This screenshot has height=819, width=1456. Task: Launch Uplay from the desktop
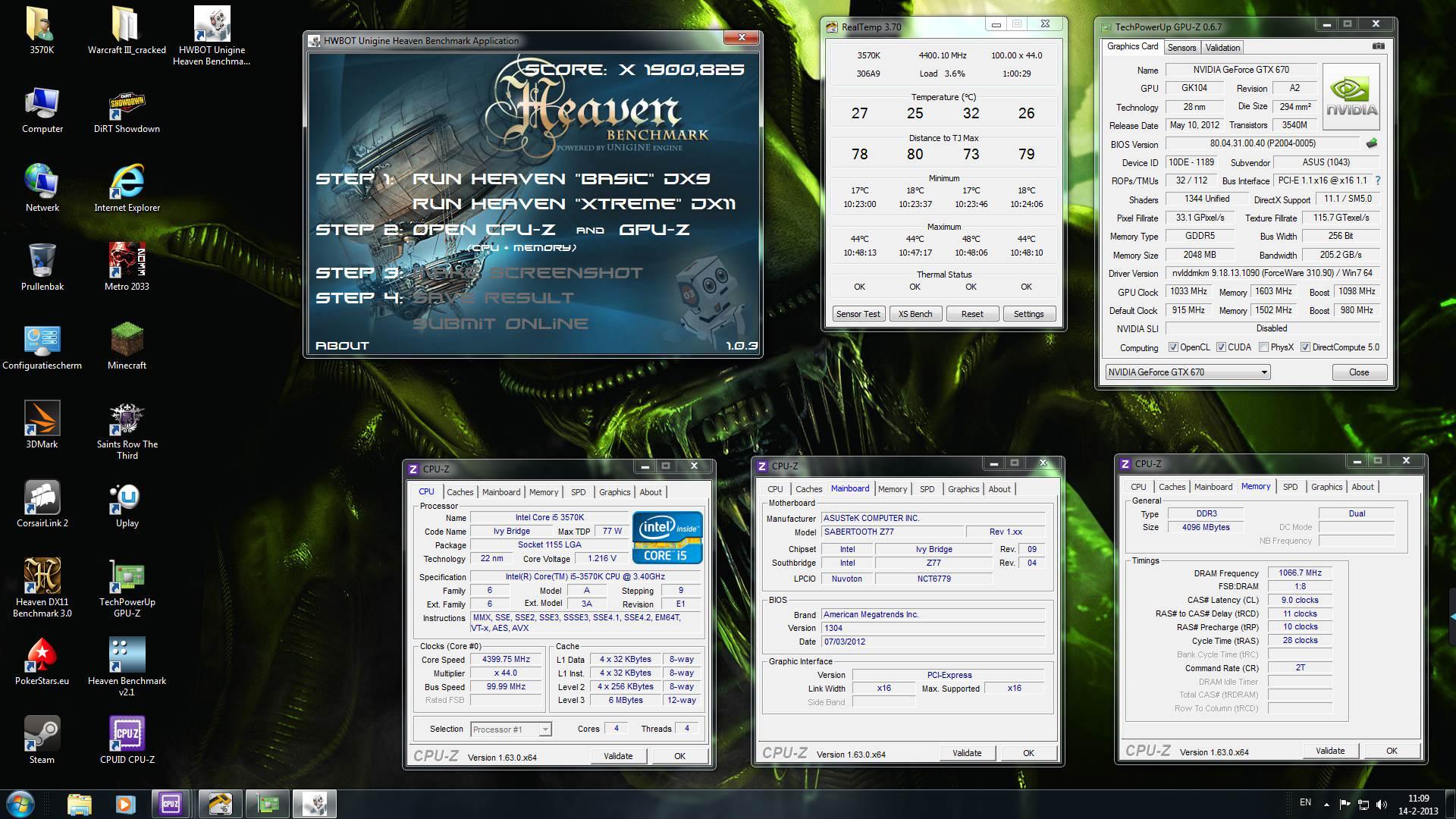click(127, 504)
